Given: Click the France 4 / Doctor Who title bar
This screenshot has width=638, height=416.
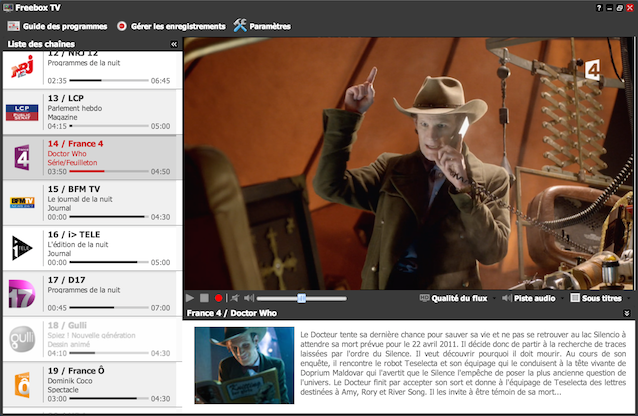Looking at the screenshot, I should [x=408, y=313].
